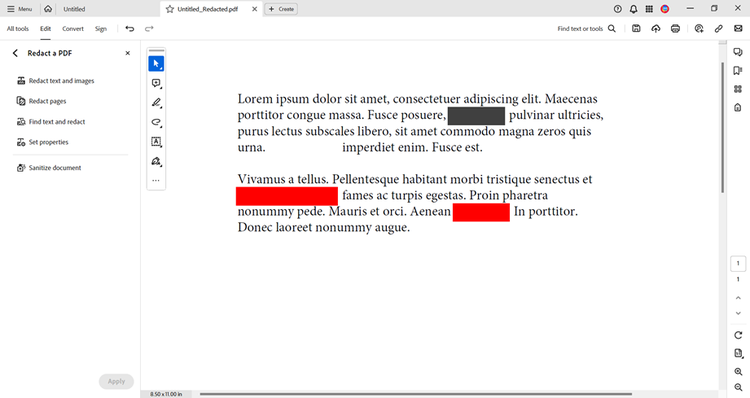This screenshot has width=750, height=398.
Task: Go to previous page arrow
Action: [738, 298]
